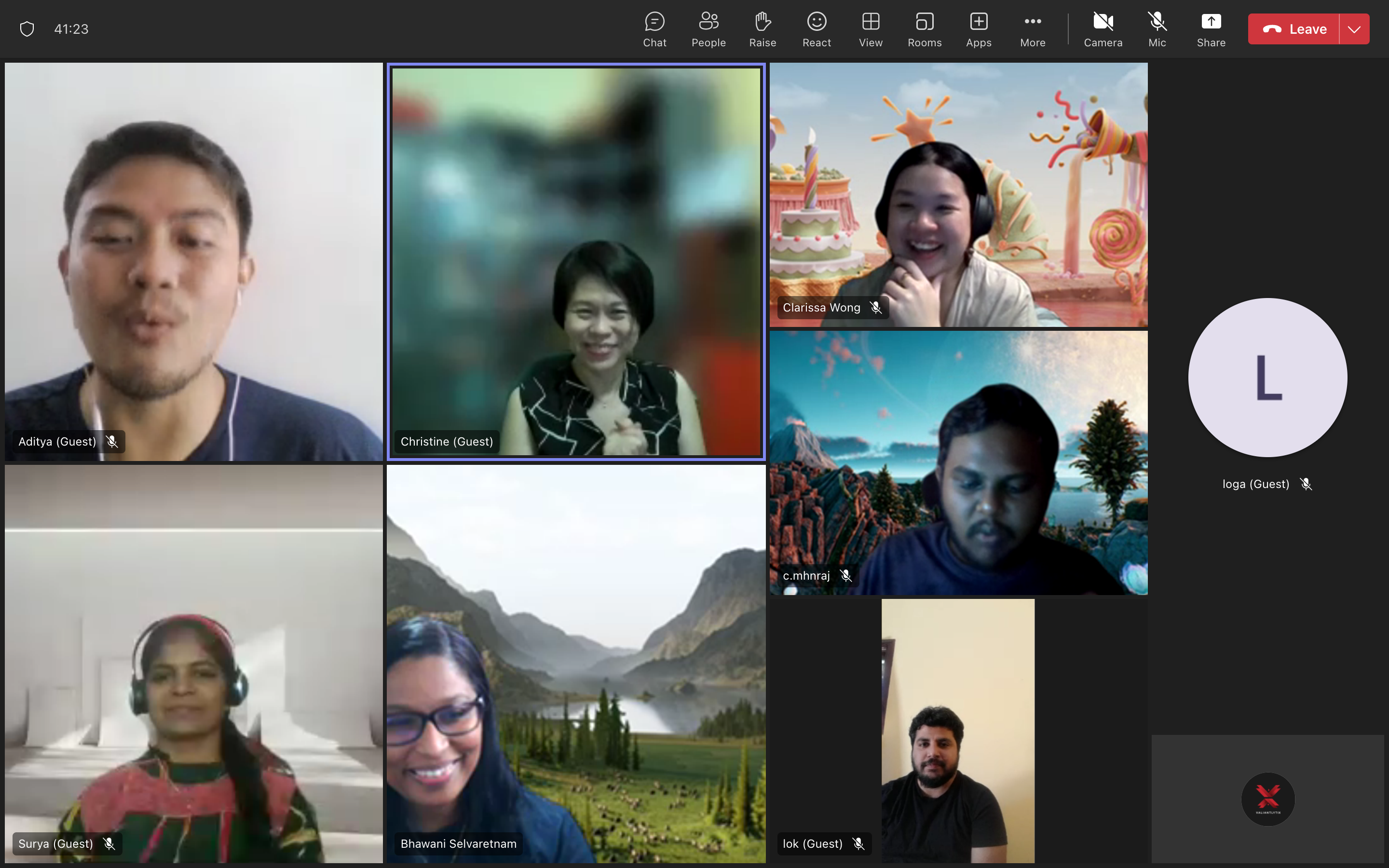Share your screen content

tap(1211, 29)
